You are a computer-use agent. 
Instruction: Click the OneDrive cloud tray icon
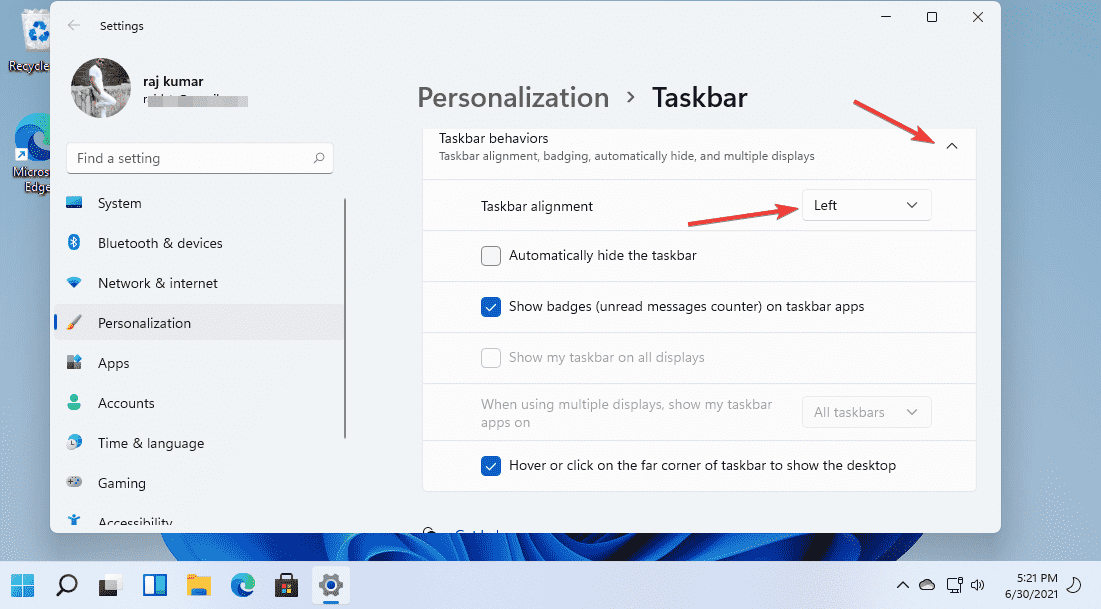pos(927,584)
